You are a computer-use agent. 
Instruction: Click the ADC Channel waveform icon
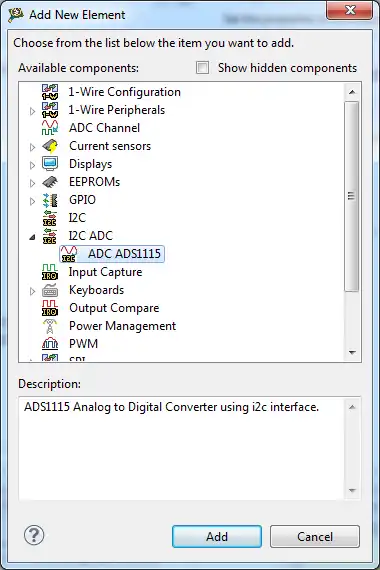pos(50,128)
